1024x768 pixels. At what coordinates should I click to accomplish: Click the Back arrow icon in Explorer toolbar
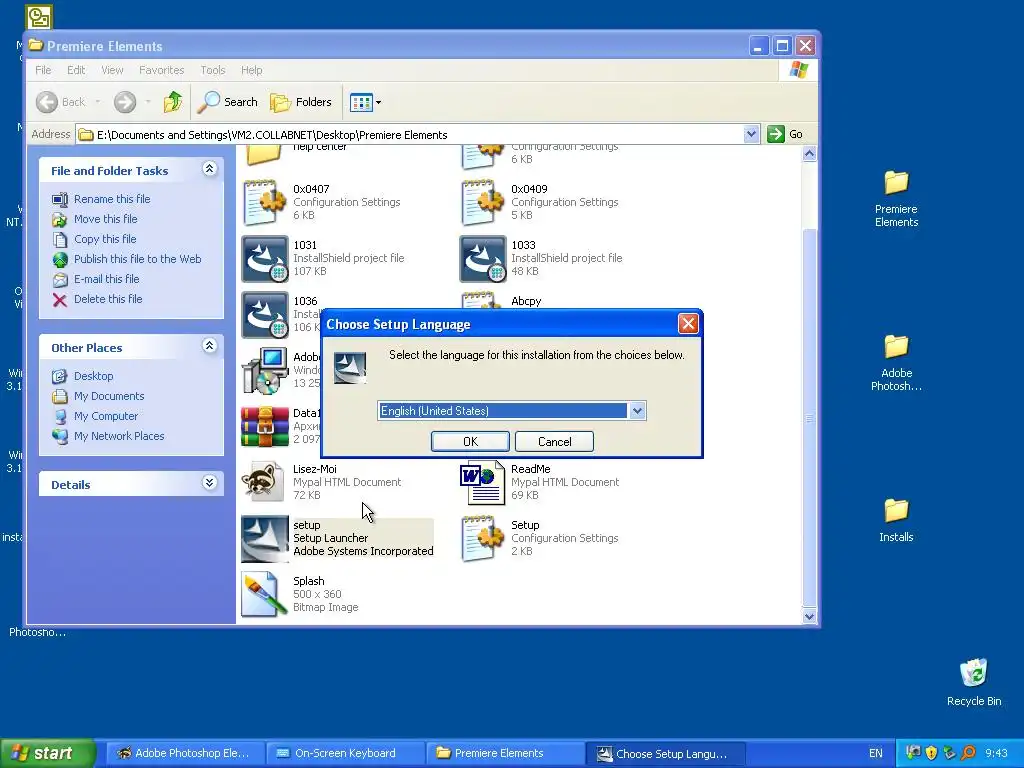point(47,102)
